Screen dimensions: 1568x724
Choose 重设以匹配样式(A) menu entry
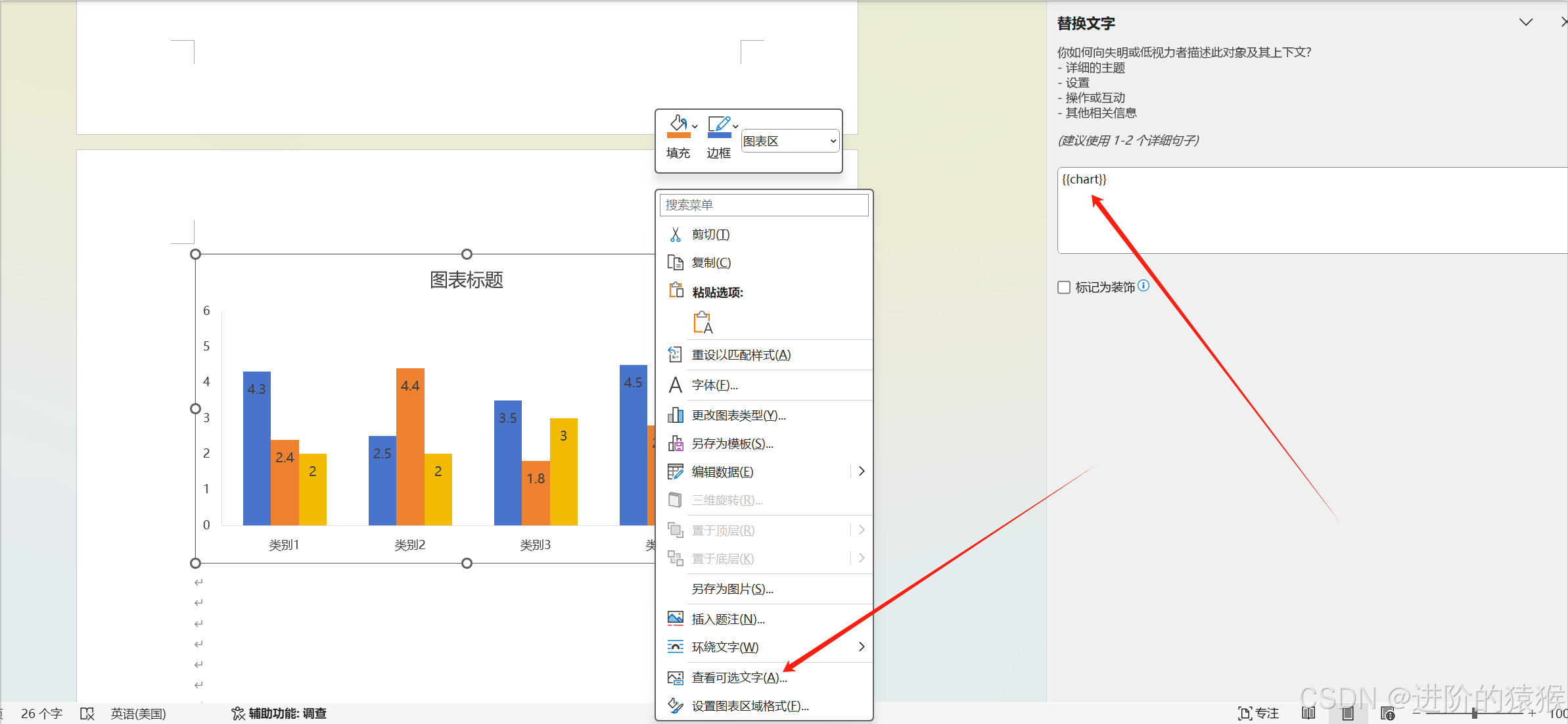click(765, 355)
